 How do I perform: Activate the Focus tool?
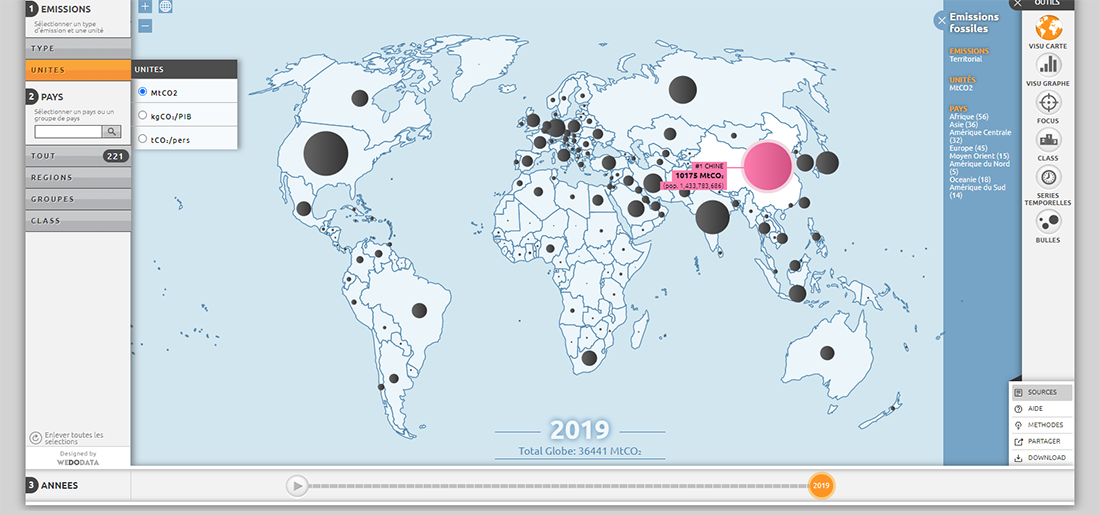click(1048, 103)
